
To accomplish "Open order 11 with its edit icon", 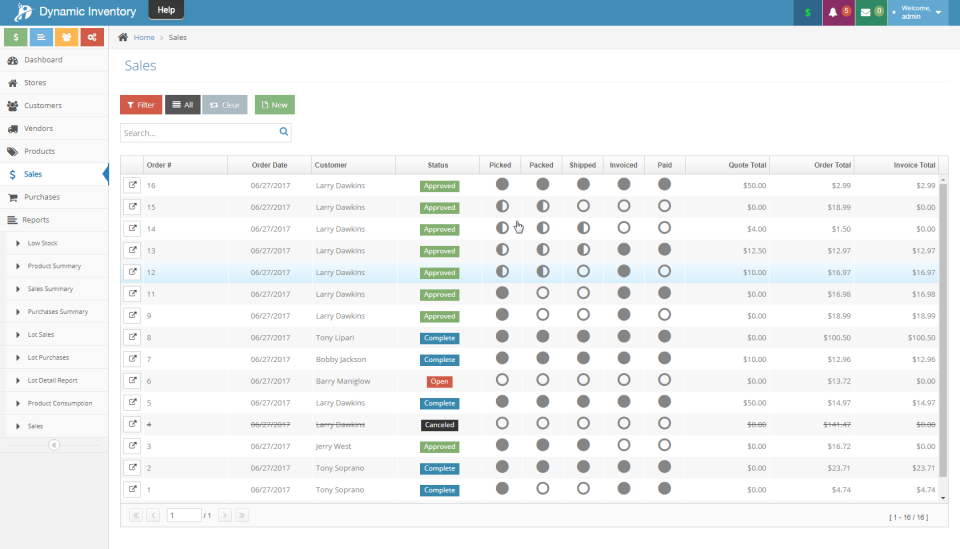I will tap(132, 294).
